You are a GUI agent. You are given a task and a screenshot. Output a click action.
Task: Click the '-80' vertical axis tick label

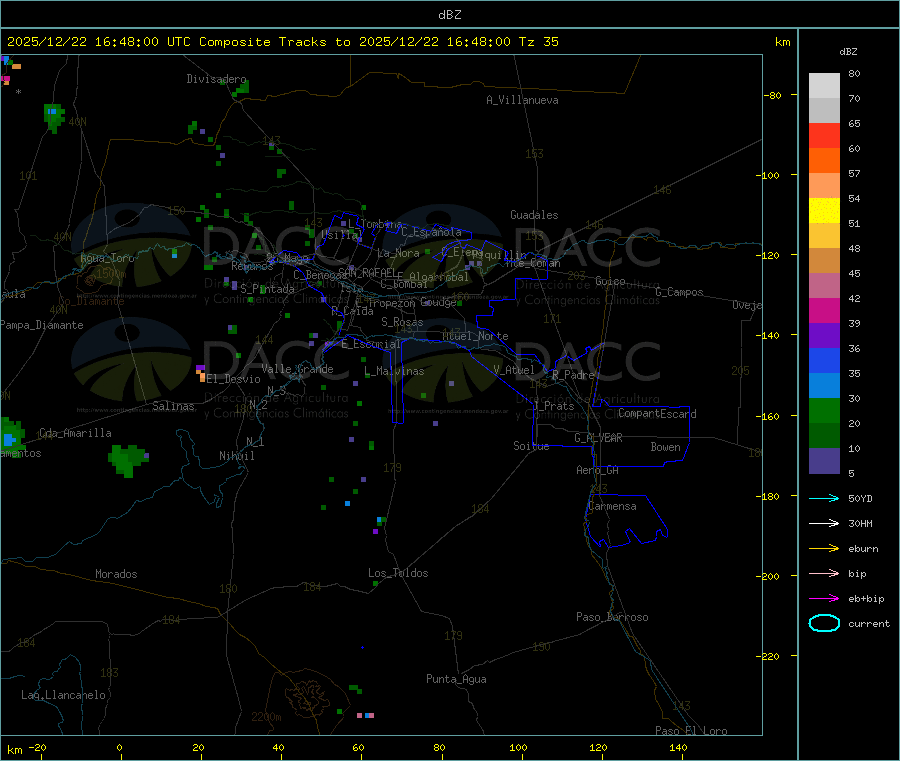click(773, 95)
